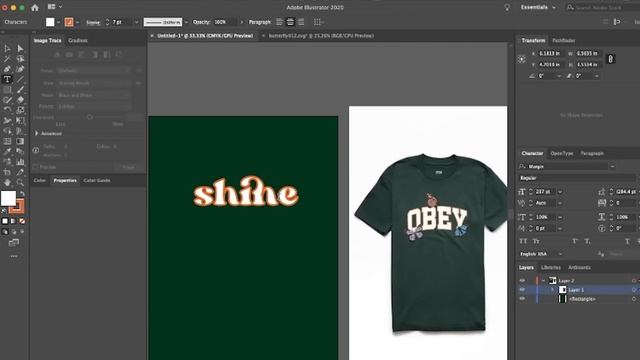This screenshot has width=640, height=360.
Task: Select the Blend tool
Action: point(20,151)
